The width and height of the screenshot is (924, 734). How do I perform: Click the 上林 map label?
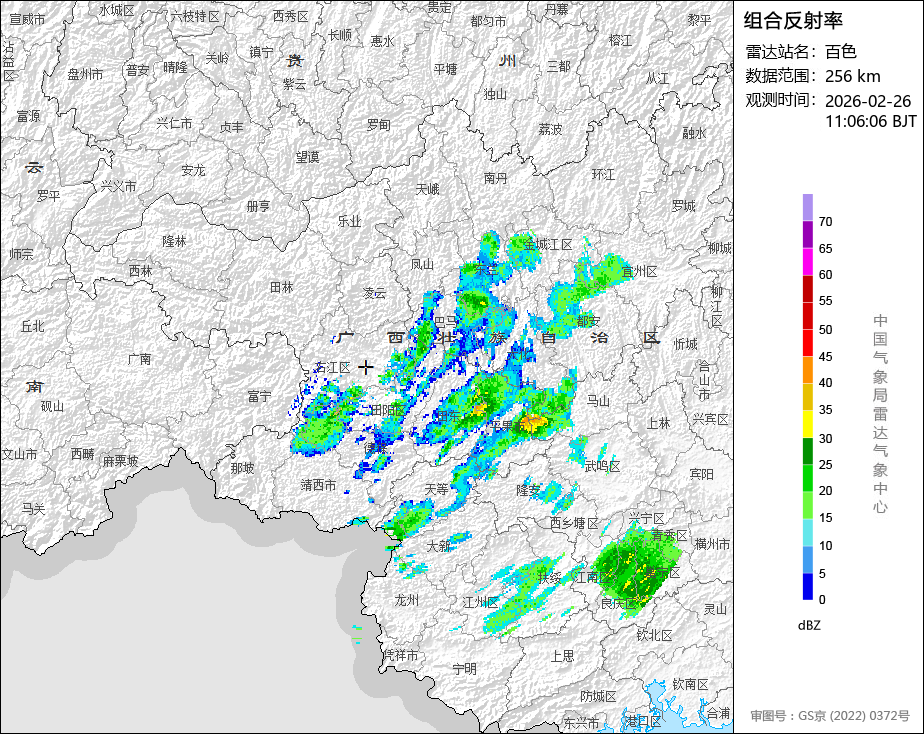658,423
